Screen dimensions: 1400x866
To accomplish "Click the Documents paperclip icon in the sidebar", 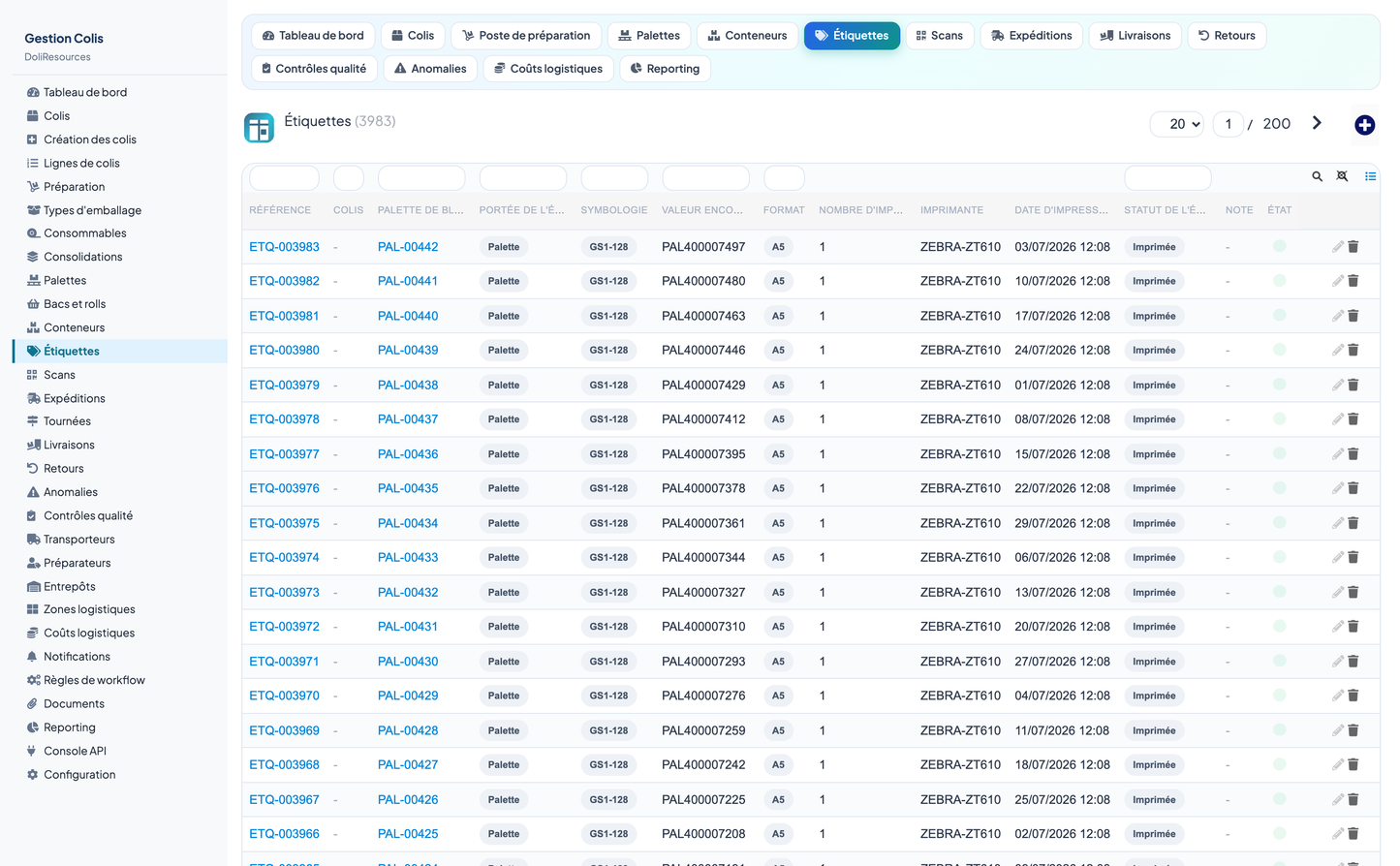I will (x=33, y=704).
